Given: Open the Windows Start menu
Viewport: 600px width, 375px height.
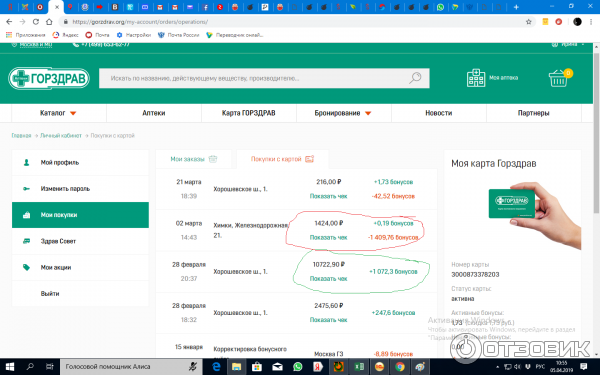Looking at the screenshot, I should [10, 367].
